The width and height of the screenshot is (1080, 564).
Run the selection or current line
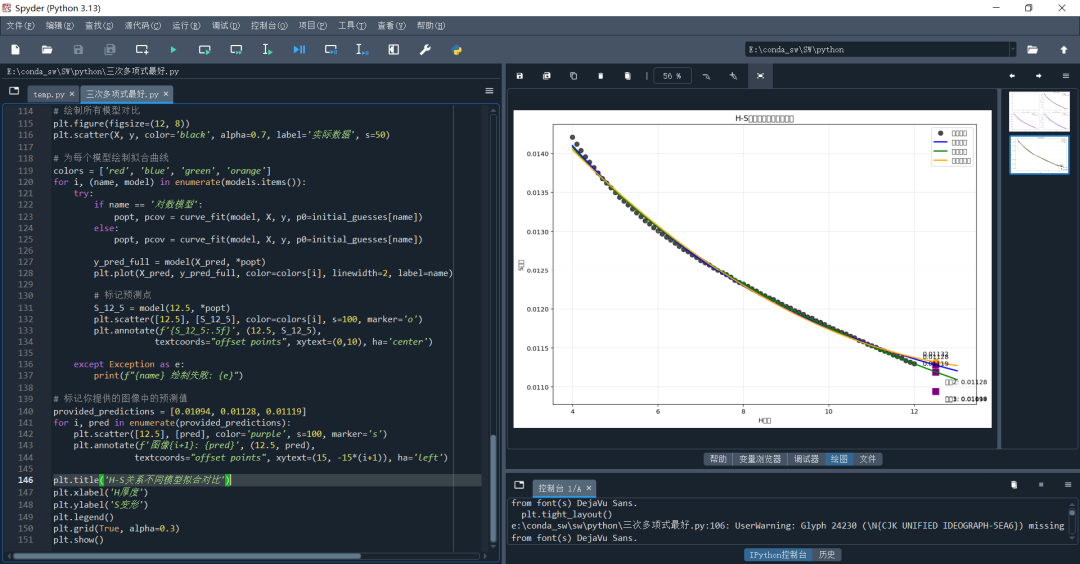[267, 50]
